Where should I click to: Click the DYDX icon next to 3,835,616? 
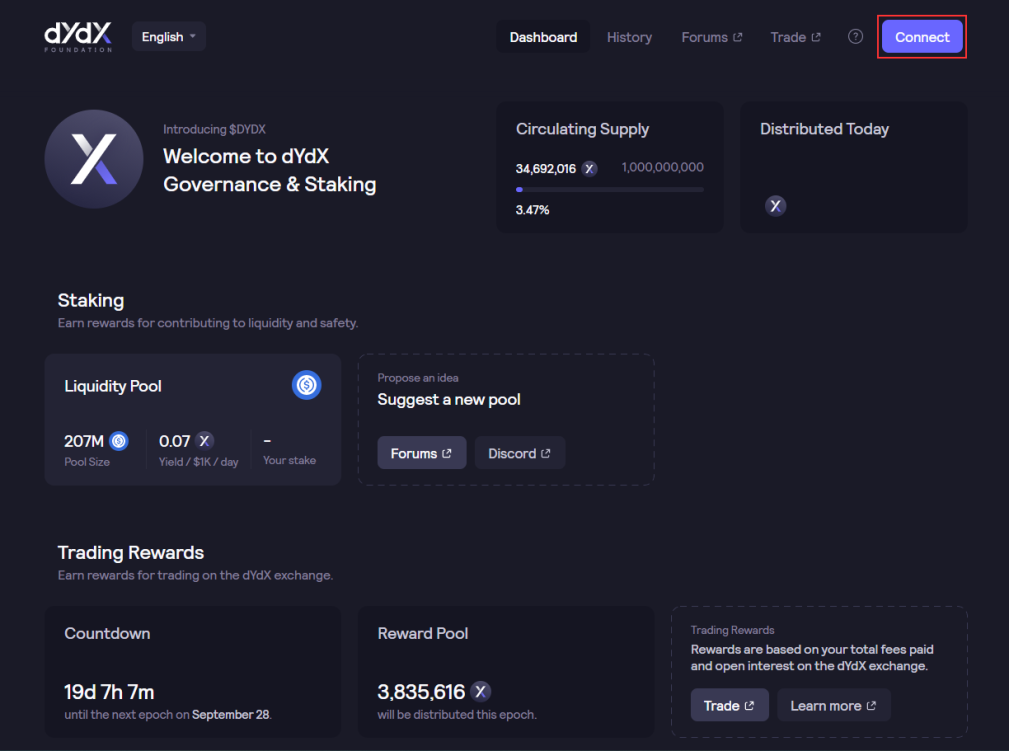[480, 692]
